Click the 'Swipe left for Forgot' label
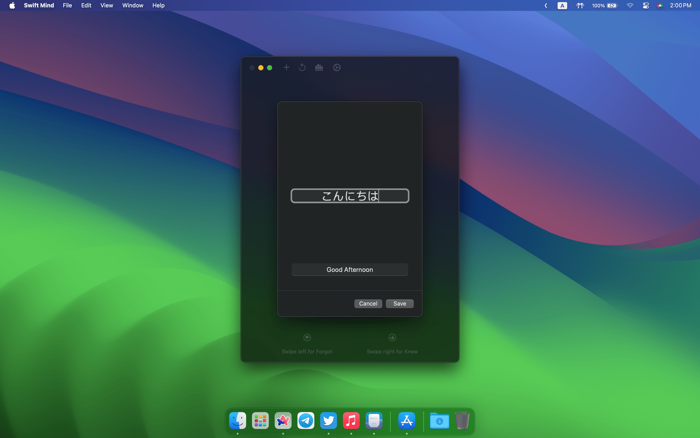Image resolution: width=700 pixels, height=438 pixels. point(307,352)
